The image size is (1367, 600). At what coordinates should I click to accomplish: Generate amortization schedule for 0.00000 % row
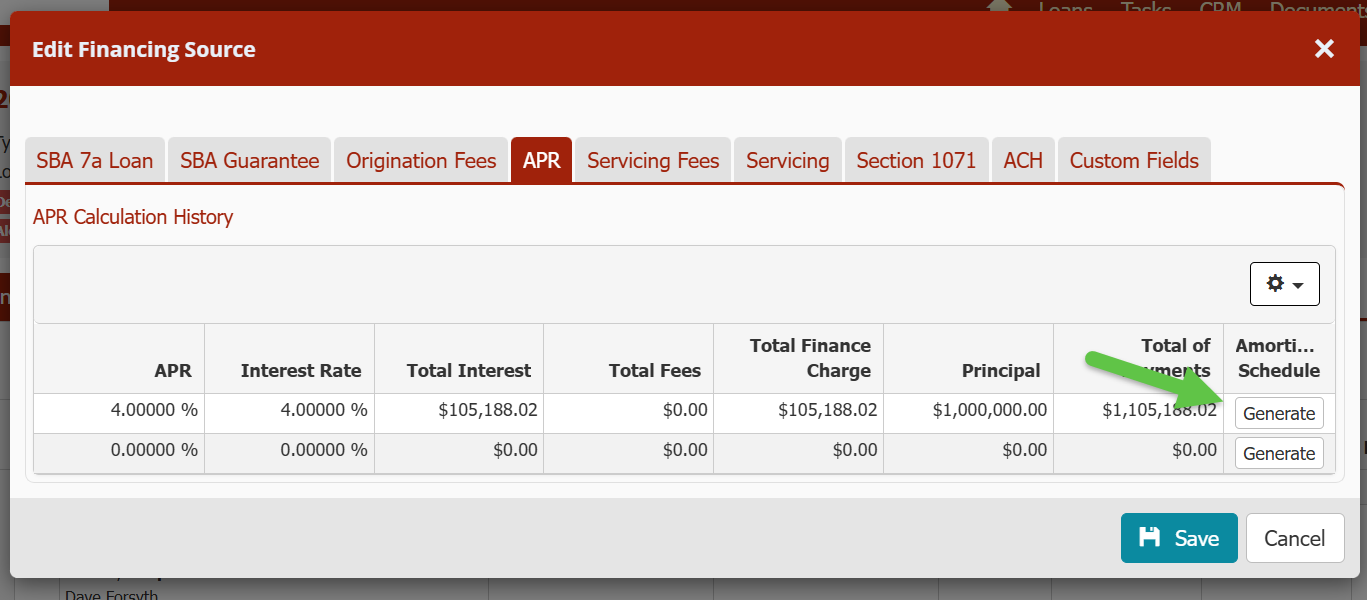tap(1279, 453)
